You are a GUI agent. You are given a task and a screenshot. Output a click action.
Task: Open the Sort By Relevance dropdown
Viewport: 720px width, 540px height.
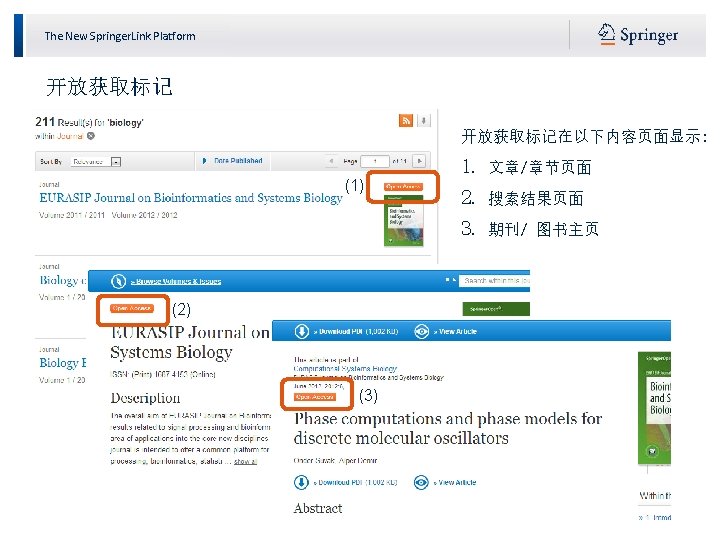pyautogui.click(x=96, y=162)
